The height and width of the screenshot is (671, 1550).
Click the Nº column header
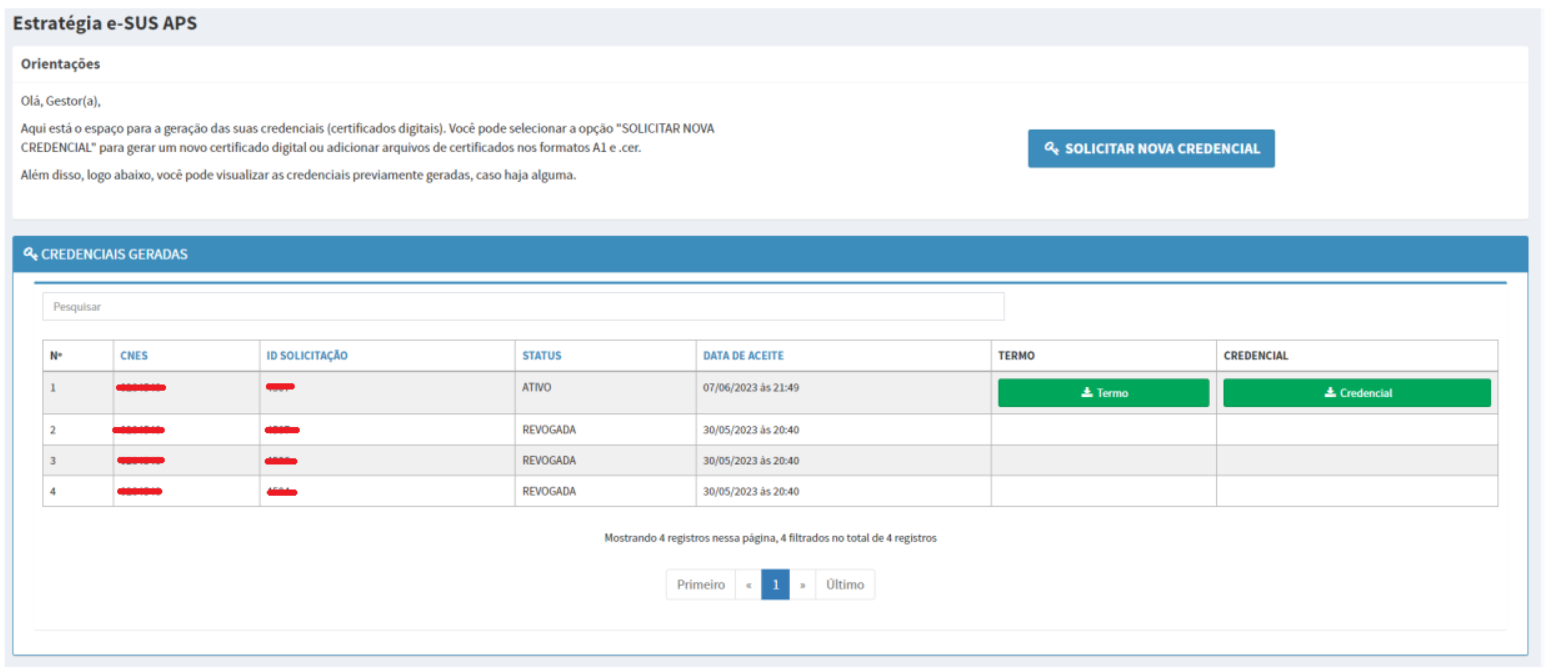pos(56,356)
